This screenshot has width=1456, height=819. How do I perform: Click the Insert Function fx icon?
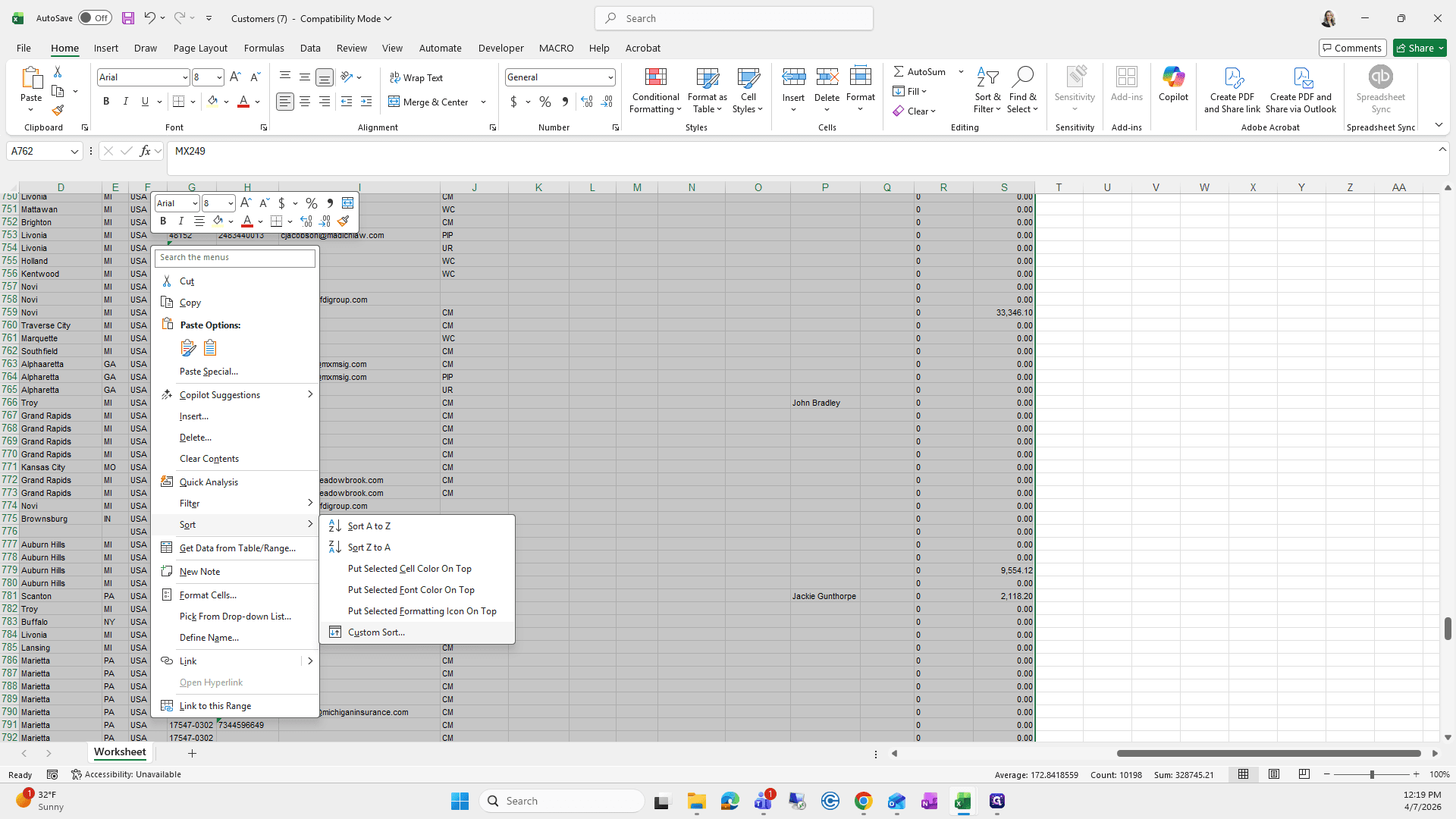coord(145,151)
